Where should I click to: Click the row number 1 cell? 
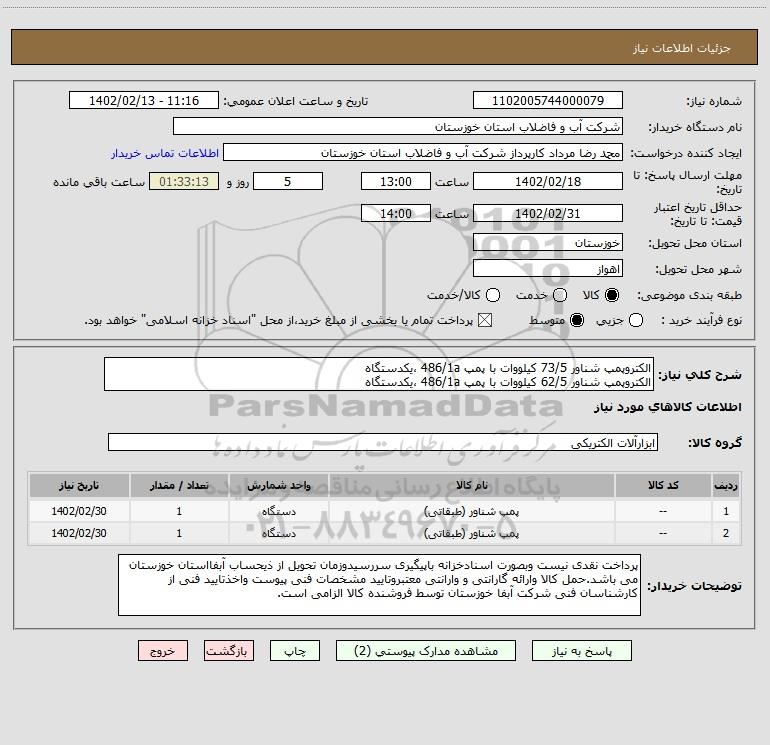(726, 511)
